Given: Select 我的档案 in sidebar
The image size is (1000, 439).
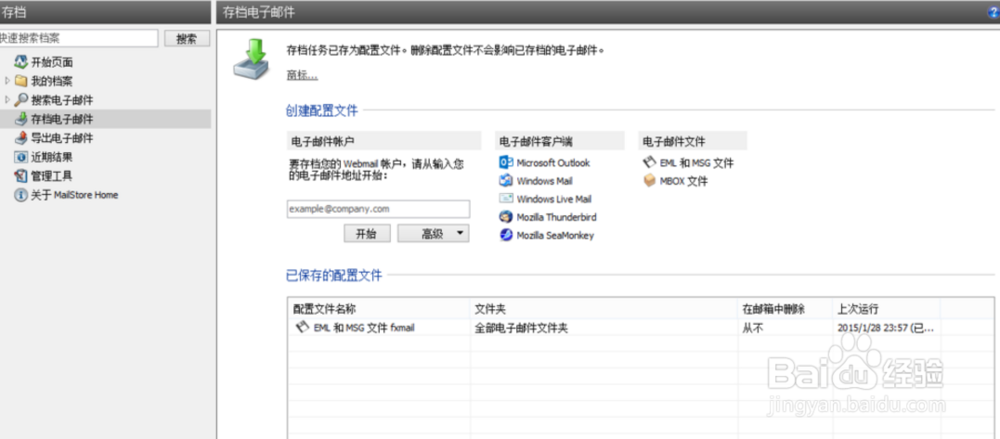Looking at the screenshot, I should tap(52, 81).
